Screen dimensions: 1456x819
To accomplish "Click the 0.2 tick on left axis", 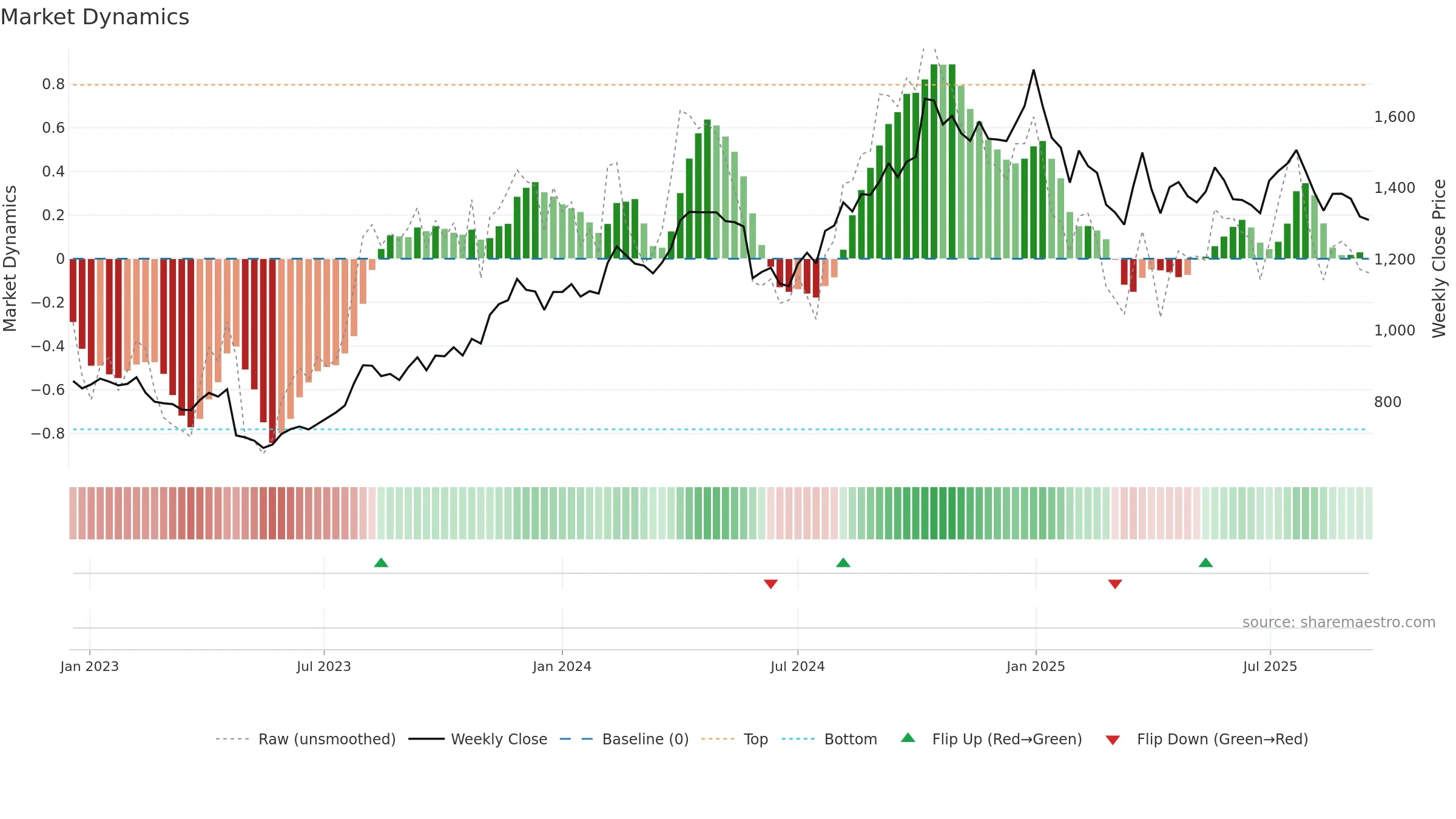I will point(53,215).
